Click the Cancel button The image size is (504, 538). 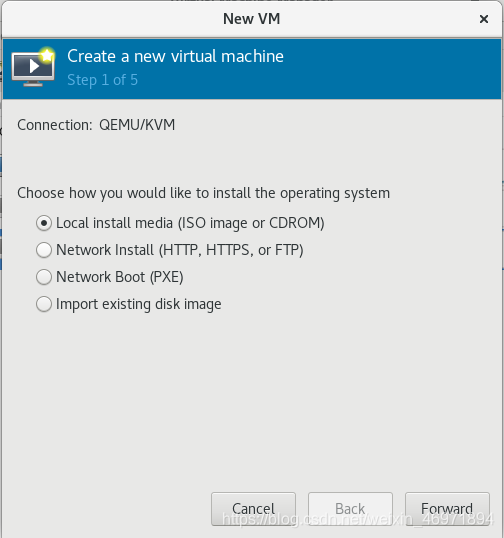253,509
